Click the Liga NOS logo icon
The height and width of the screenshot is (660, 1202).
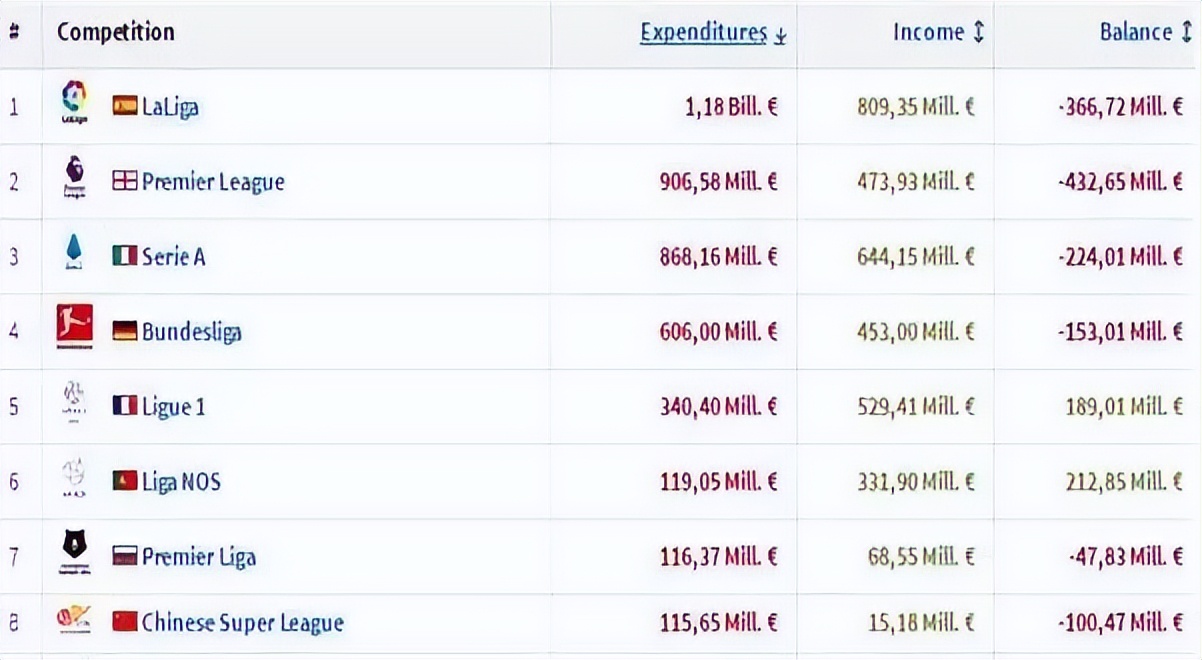[74, 479]
